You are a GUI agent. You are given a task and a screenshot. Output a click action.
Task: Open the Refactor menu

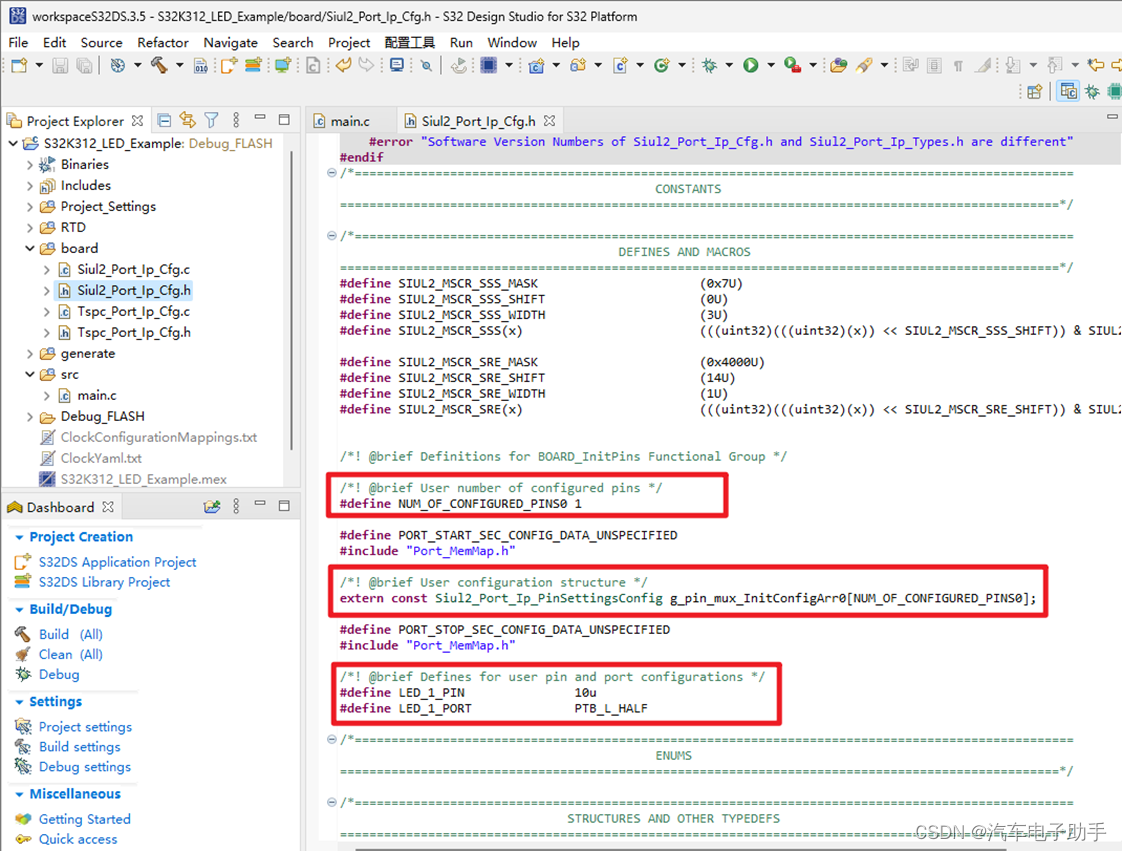click(162, 43)
